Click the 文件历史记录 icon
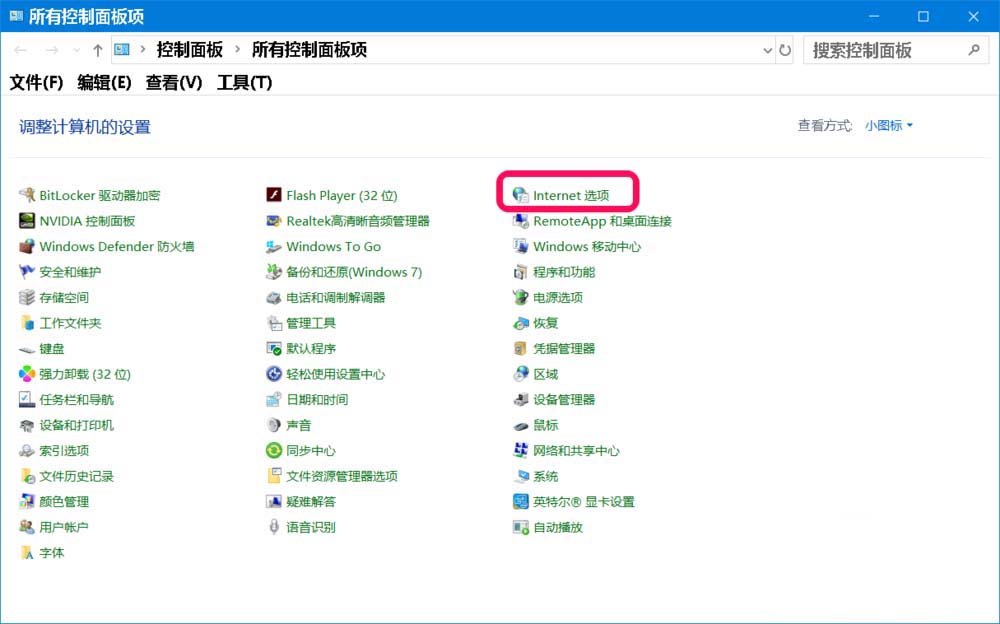 point(27,476)
